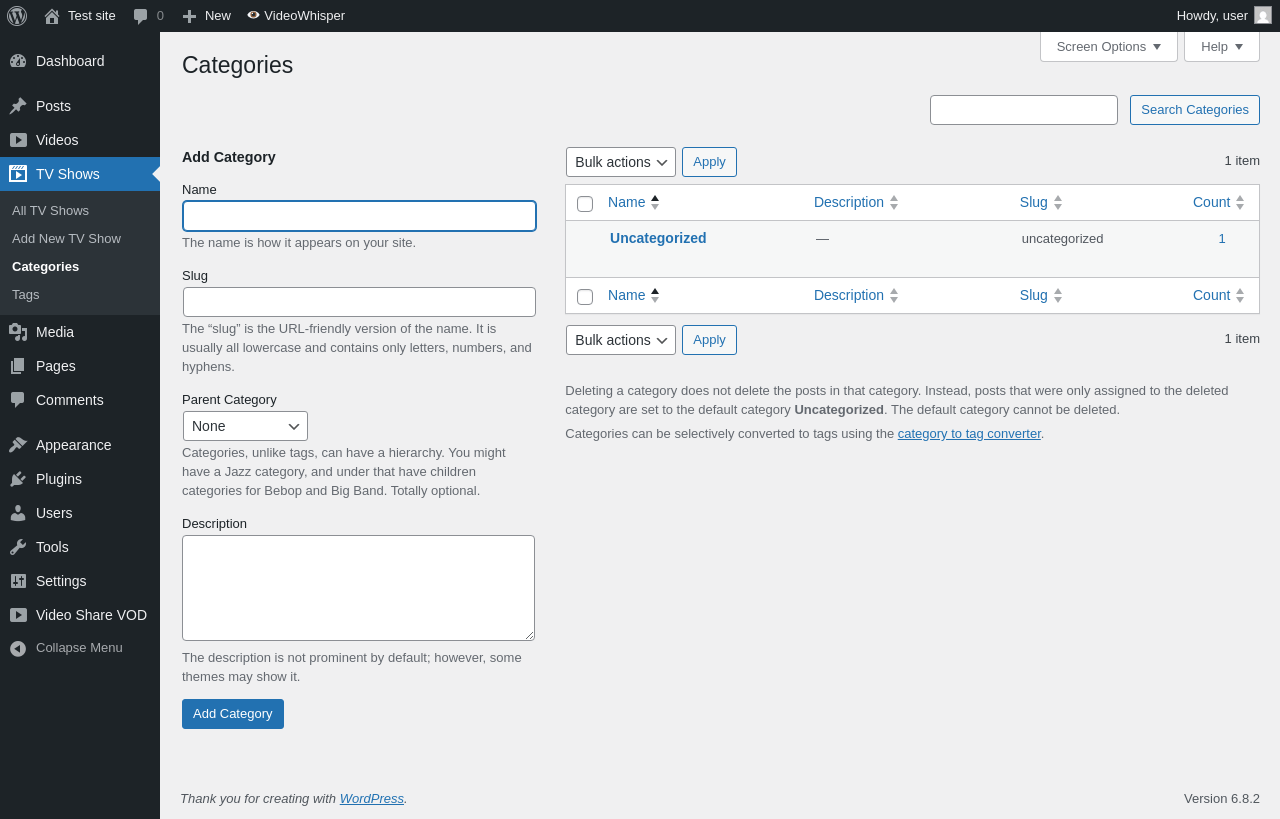Focus the category Name input field
The height and width of the screenshot is (819, 1280).
point(360,216)
